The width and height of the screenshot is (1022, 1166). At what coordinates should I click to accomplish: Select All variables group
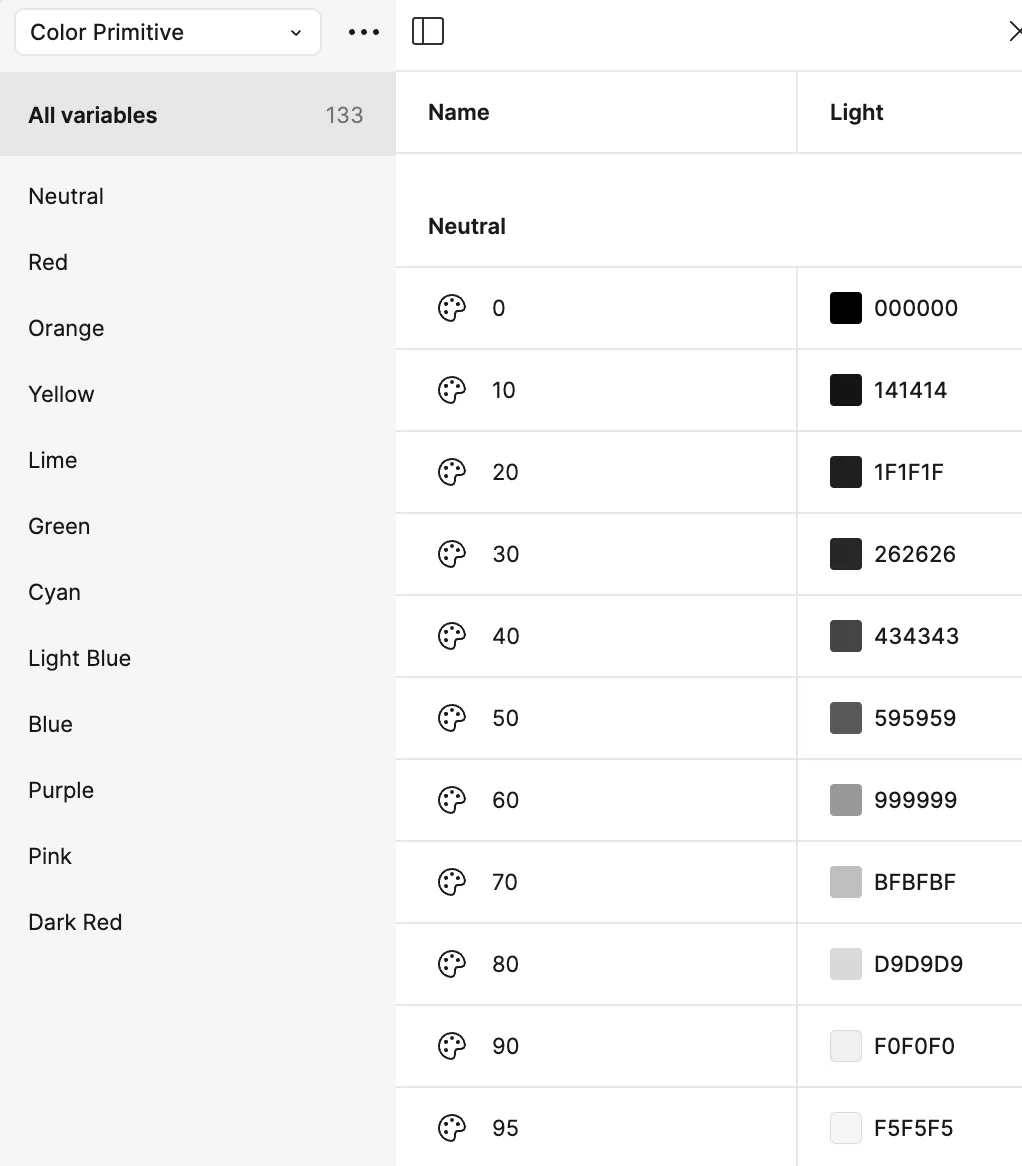[93, 115]
